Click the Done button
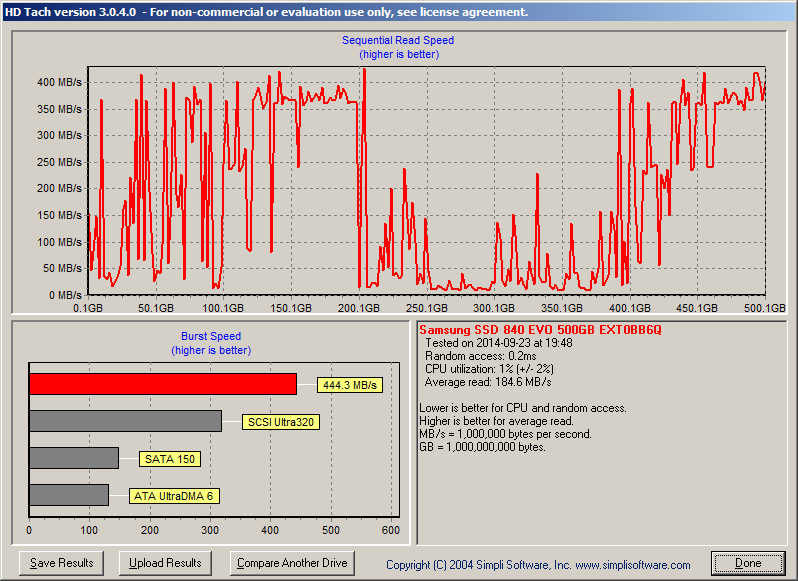798x581 pixels. (x=748, y=563)
